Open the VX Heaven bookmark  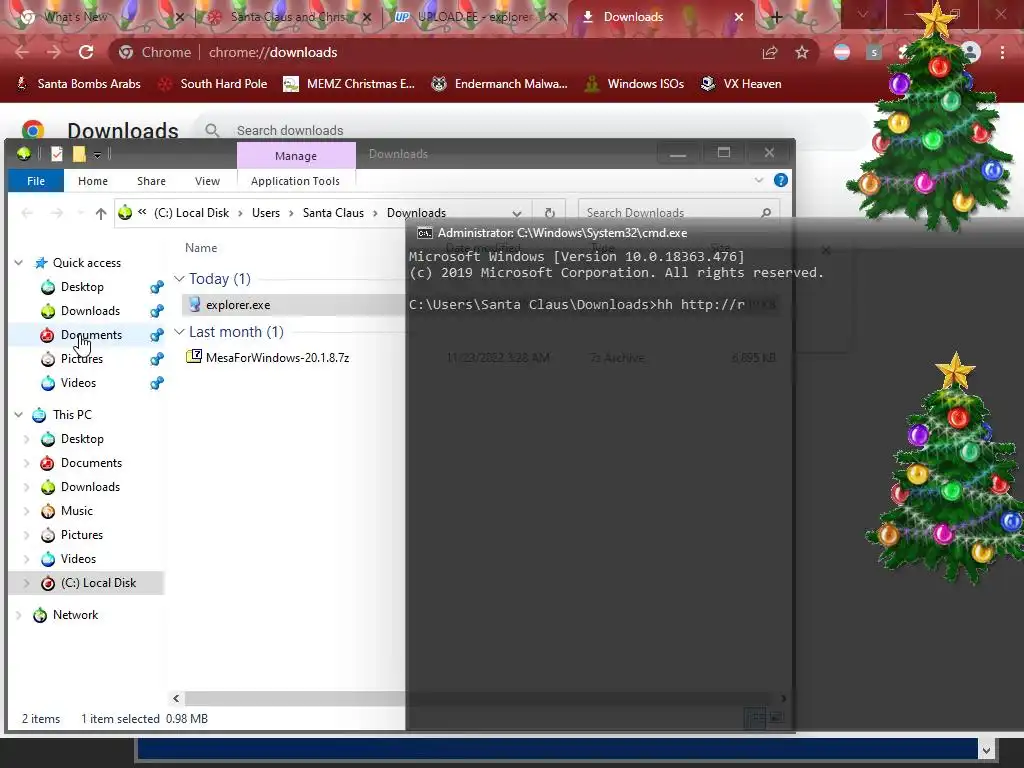tap(741, 84)
